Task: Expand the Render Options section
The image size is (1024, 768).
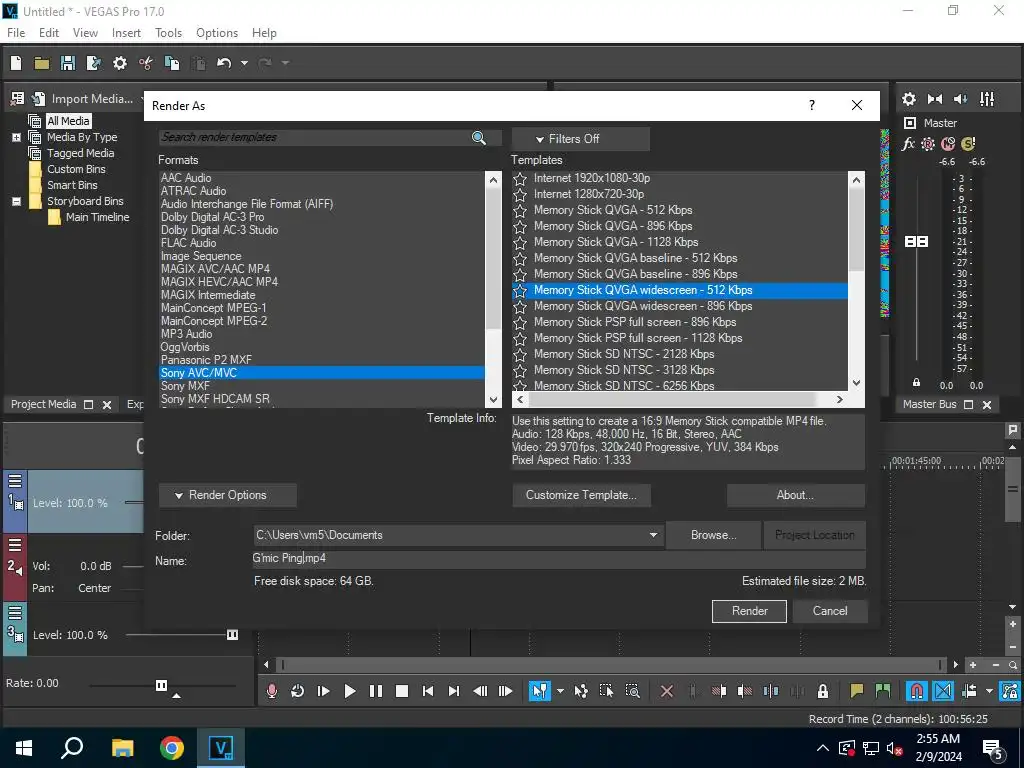Action: click(x=227, y=495)
